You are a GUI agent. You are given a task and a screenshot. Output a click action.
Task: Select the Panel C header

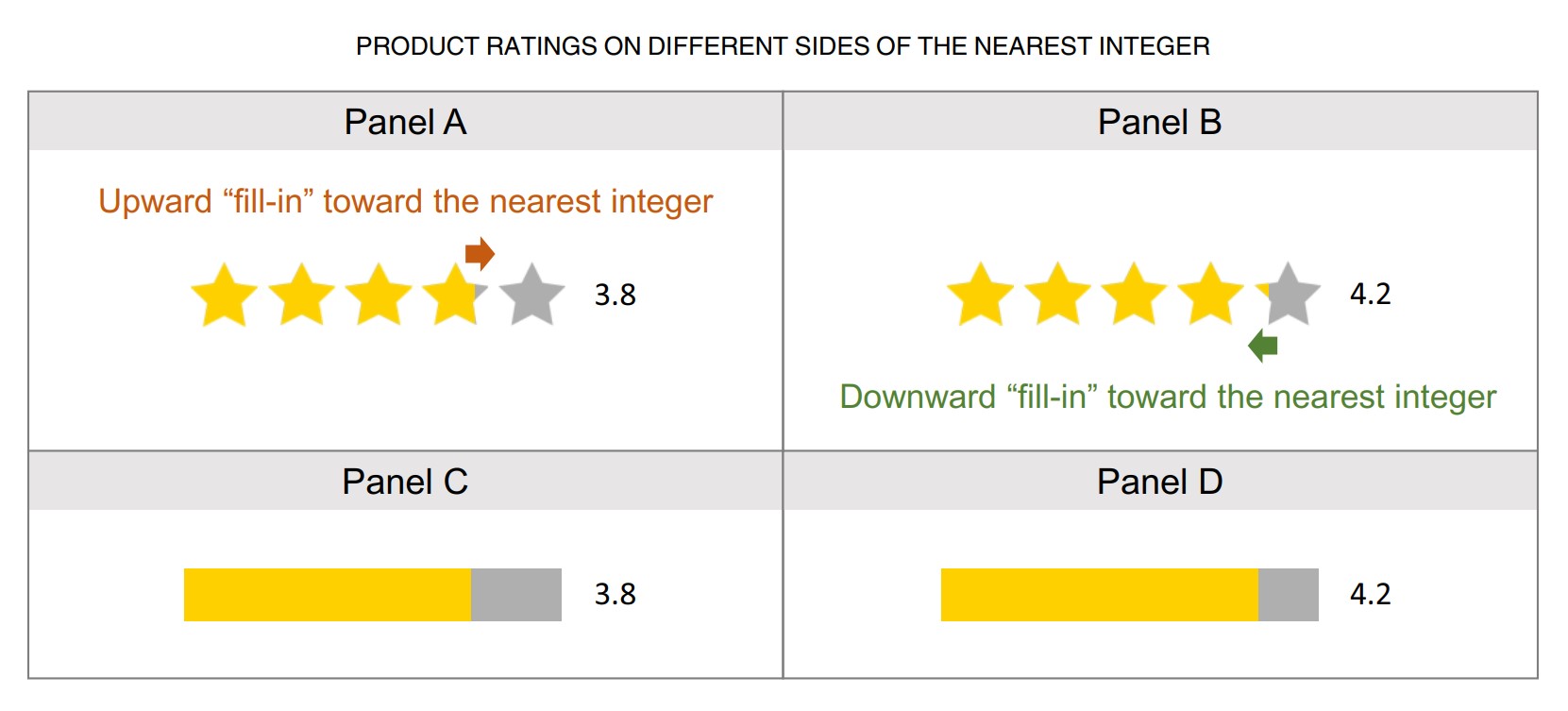(x=405, y=482)
